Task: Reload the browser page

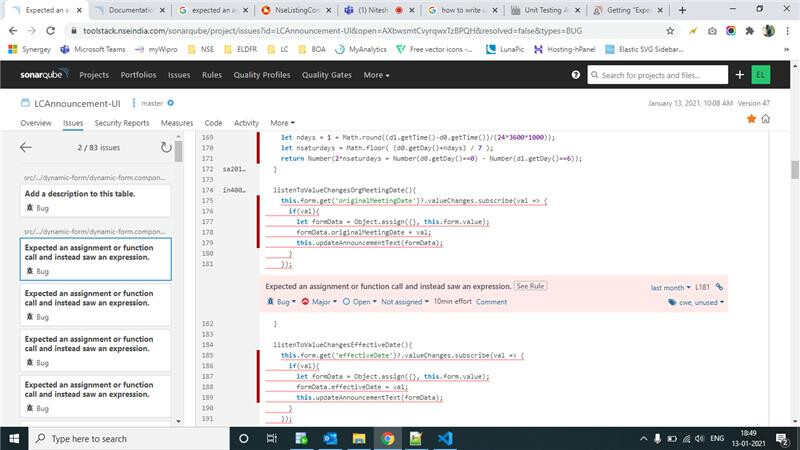Action: [50, 31]
